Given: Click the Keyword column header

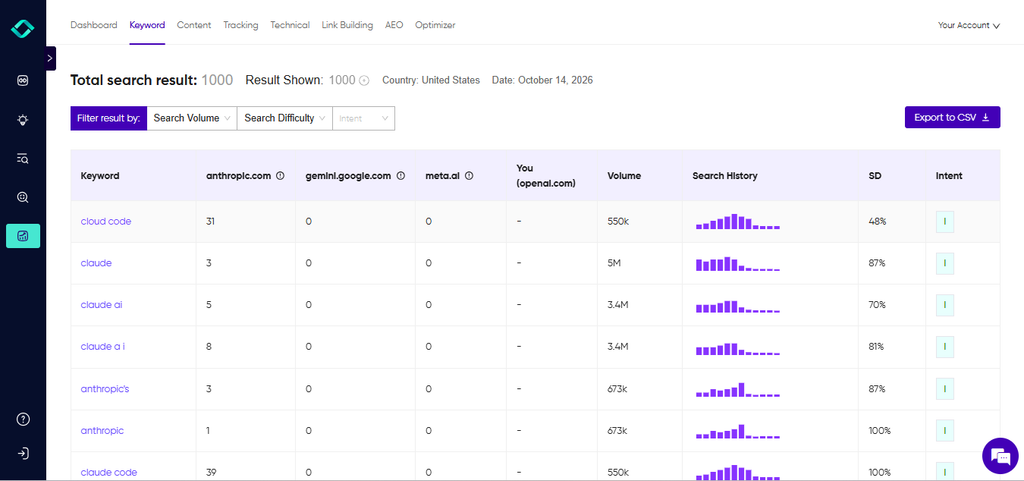Looking at the screenshot, I should pyautogui.click(x=100, y=176).
